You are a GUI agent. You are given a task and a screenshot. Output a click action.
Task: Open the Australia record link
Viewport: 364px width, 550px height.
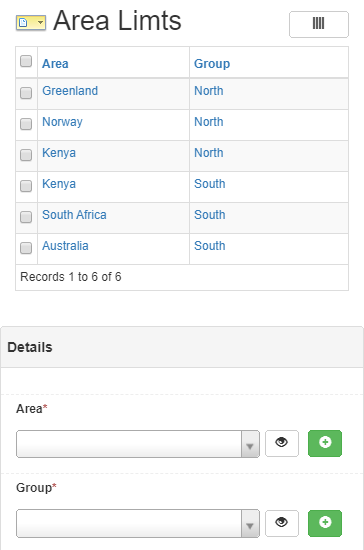pyautogui.click(x=65, y=246)
